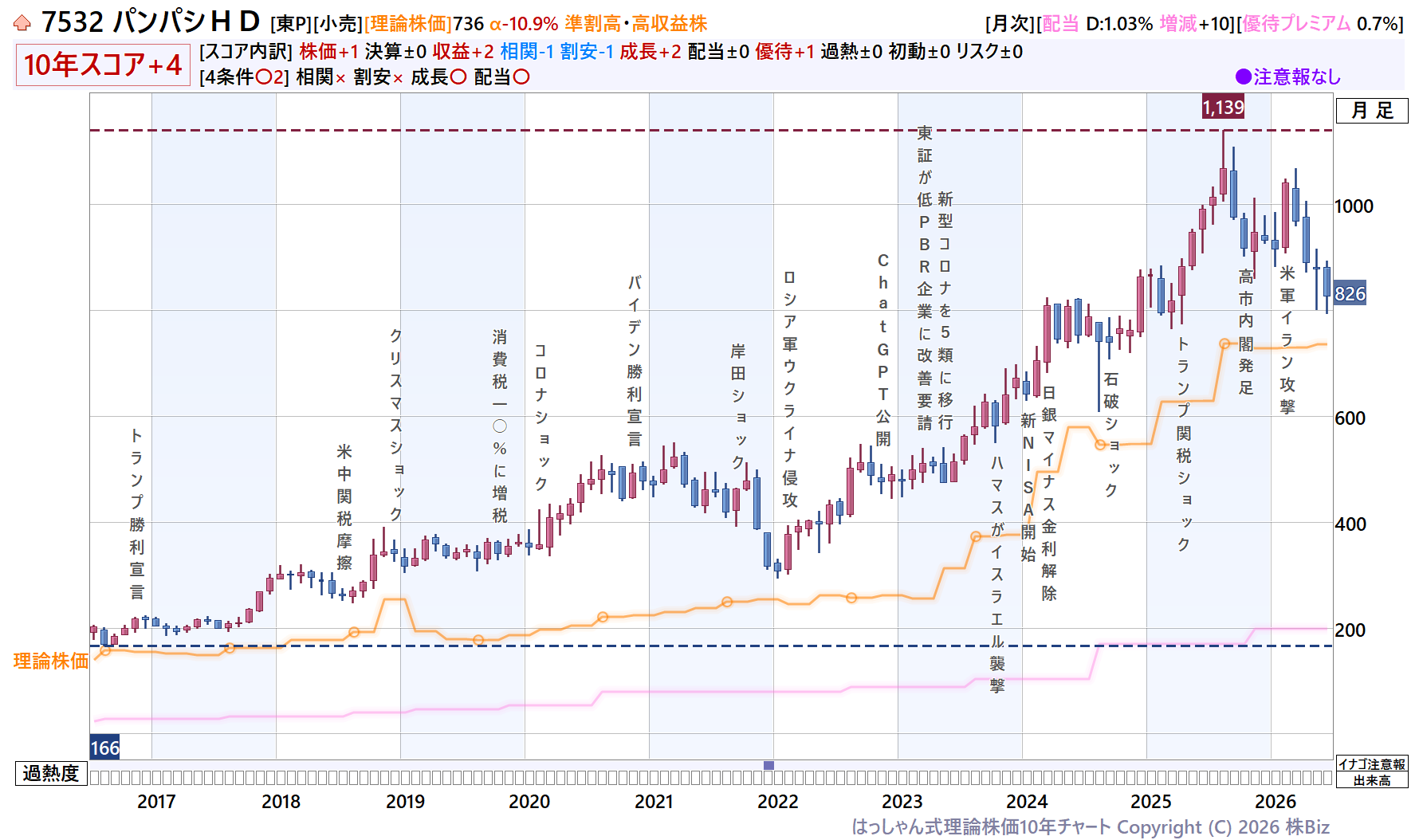1419x840 pixels.
Task: Click the 収益+2 score item
Action: [463, 52]
